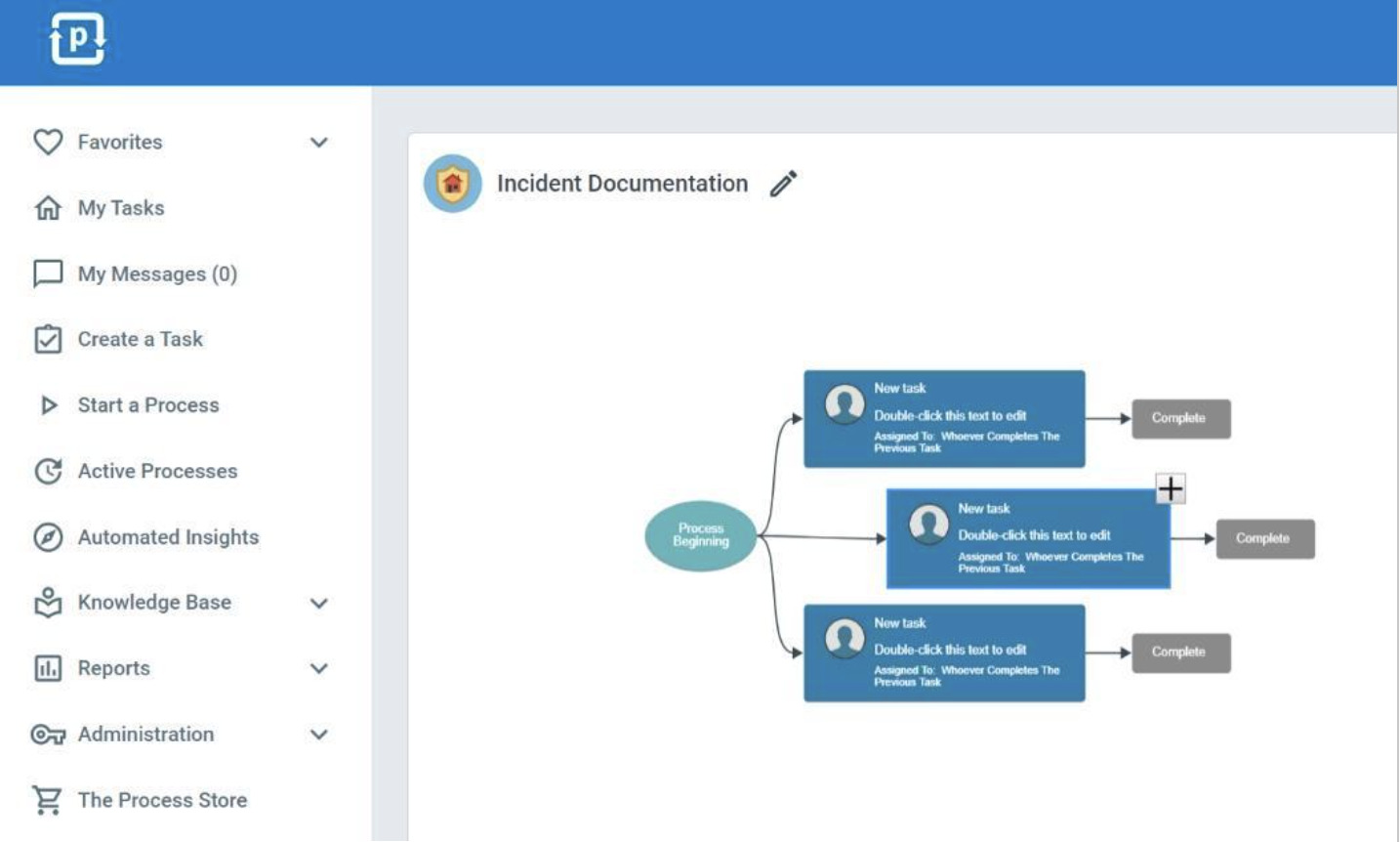Expand the Reports chevron
The image size is (1400, 842).
click(319, 669)
